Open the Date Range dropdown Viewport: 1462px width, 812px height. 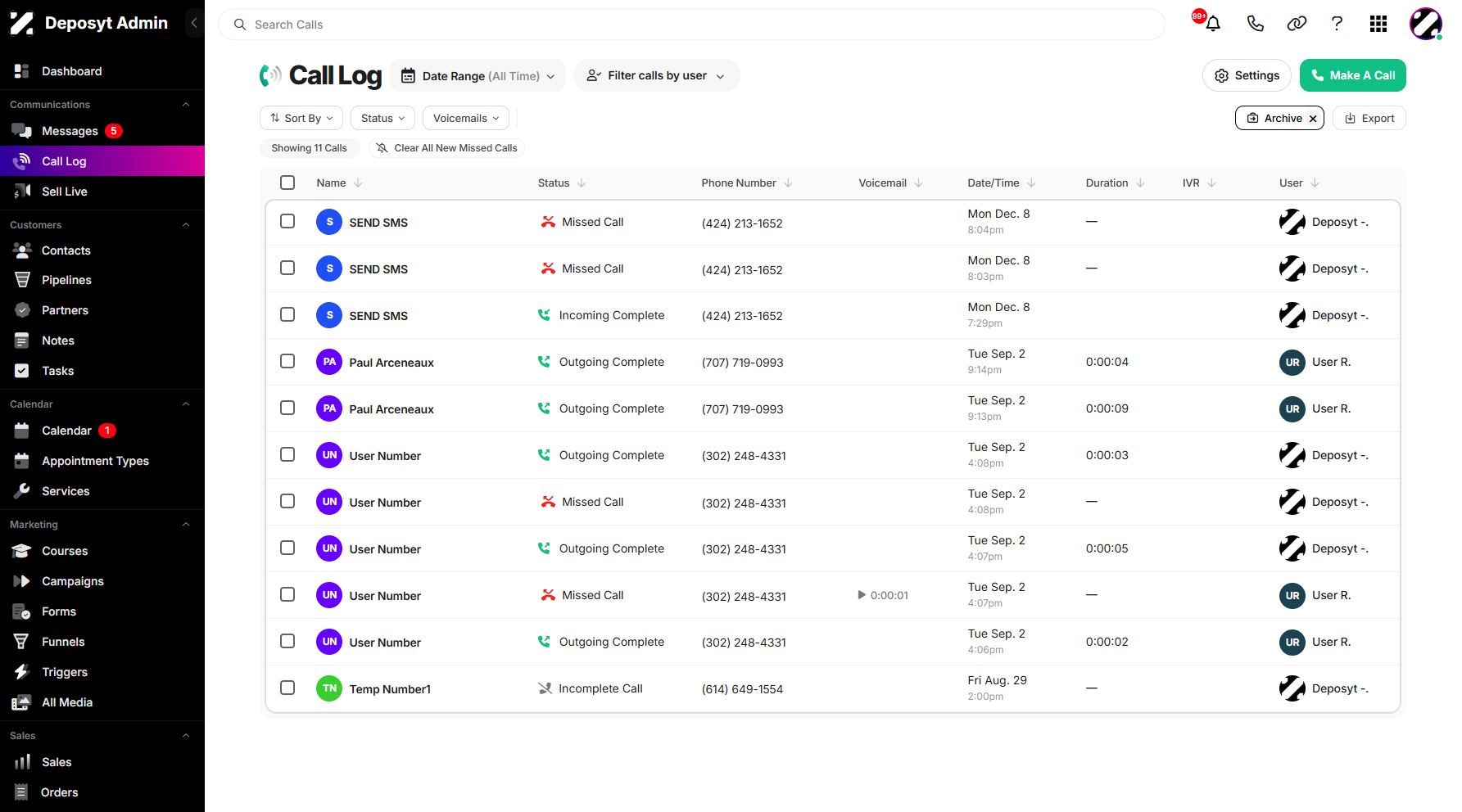478,75
